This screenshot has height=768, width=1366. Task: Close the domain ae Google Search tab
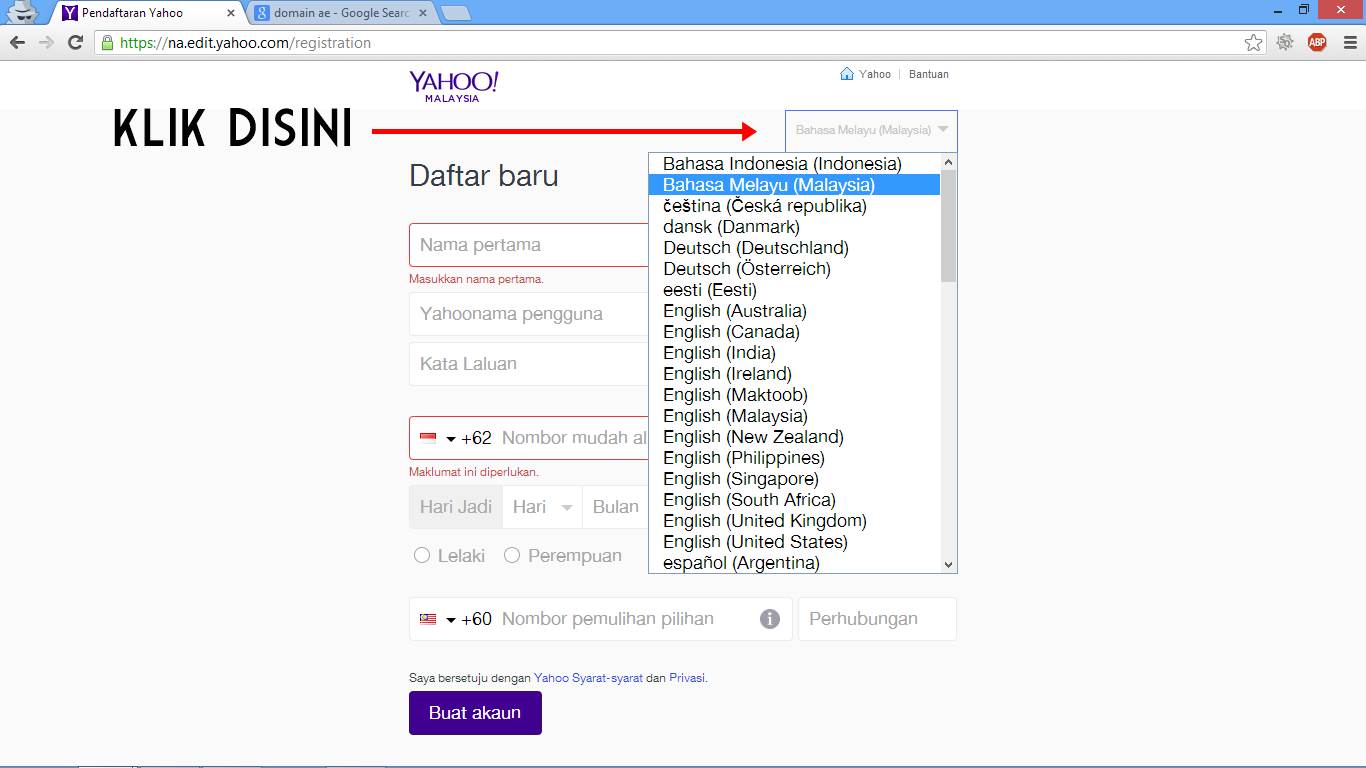click(423, 13)
